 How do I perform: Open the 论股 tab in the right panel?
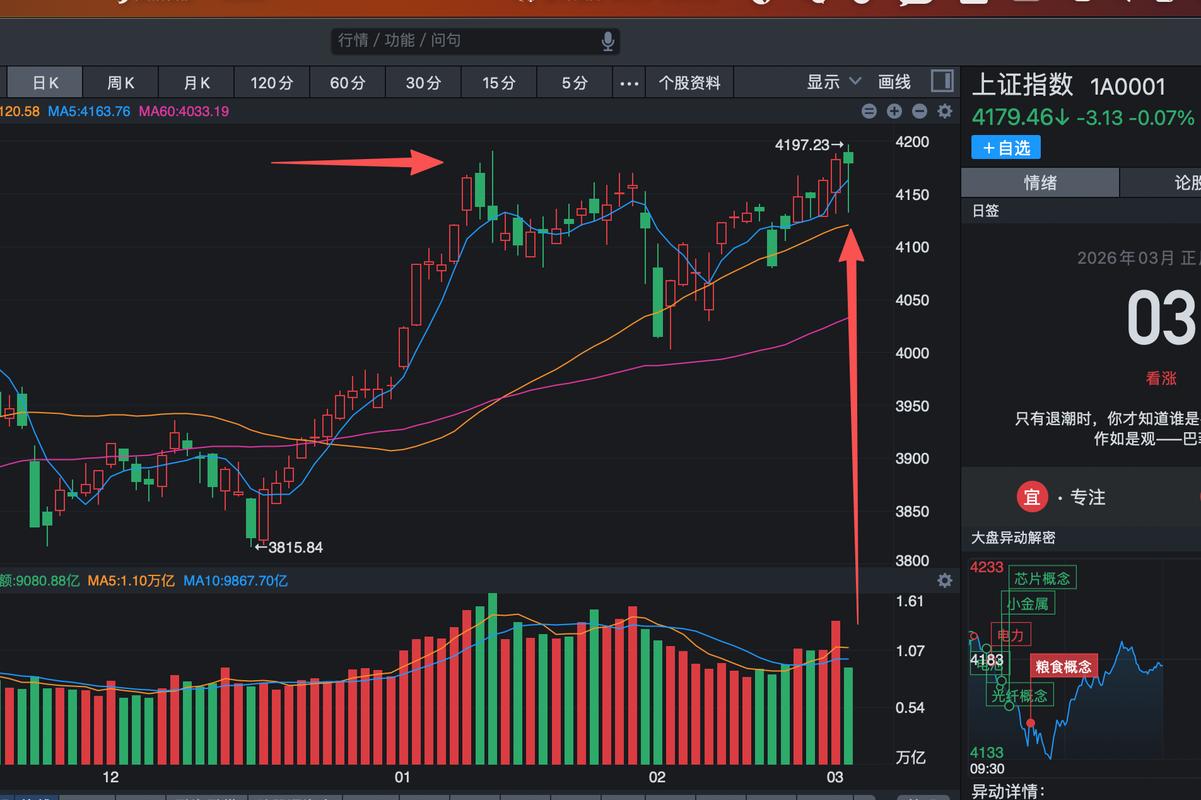[x=1161, y=182]
